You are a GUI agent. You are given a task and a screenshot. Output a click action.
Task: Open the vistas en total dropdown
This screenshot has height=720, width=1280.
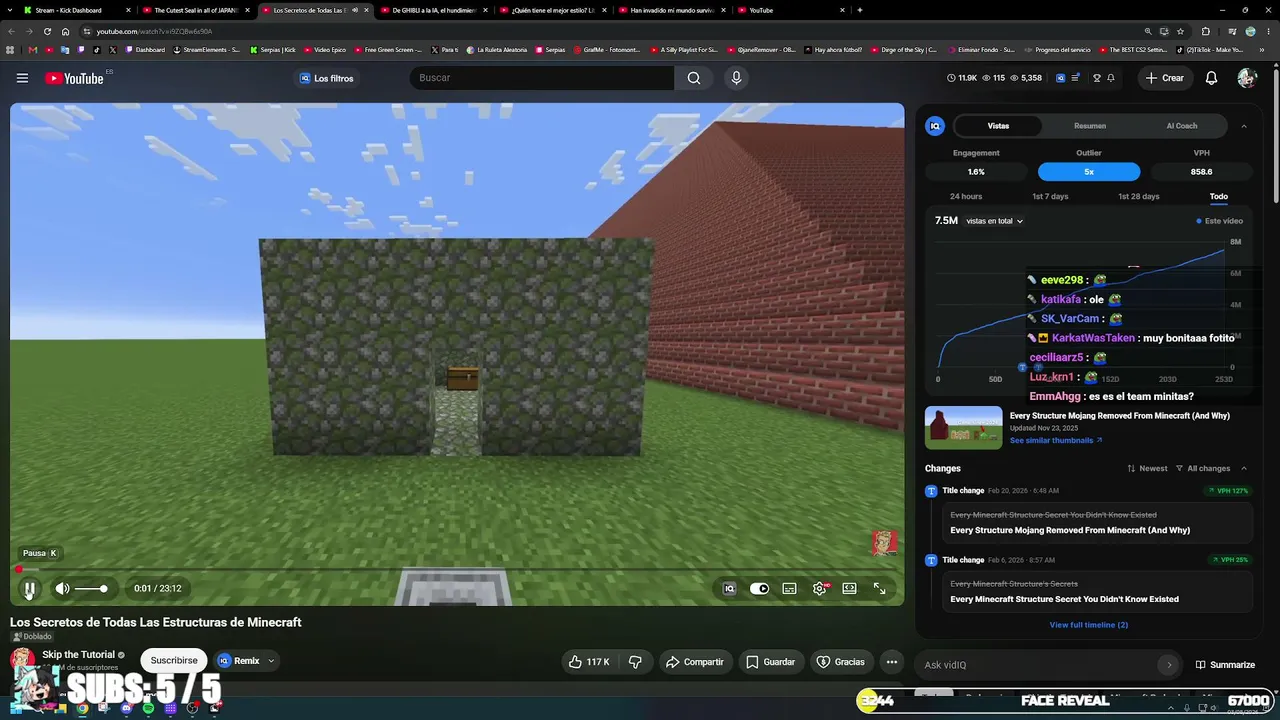994,221
